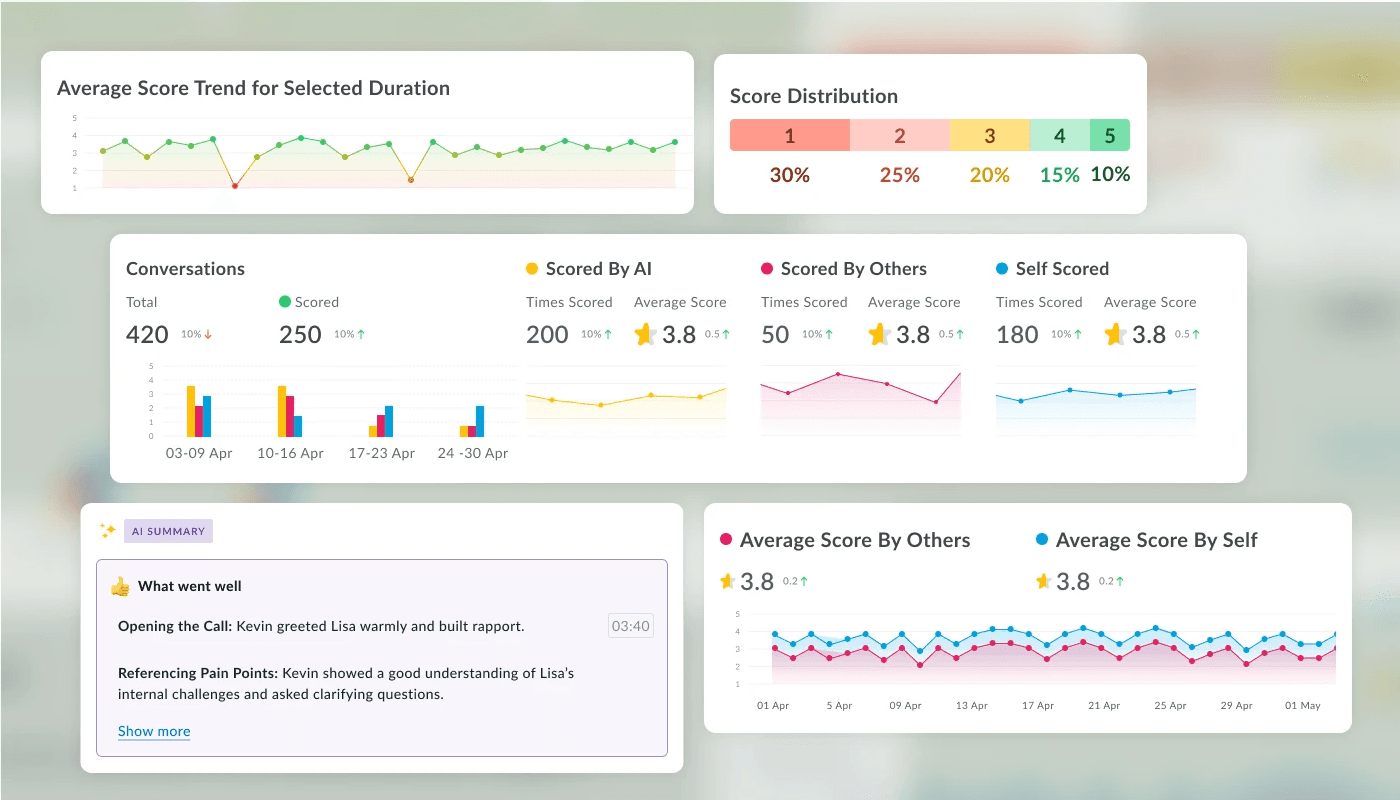The width and height of the screenshot is (1400, 800).
Task: Click the Referencing Pain Points summary paragraph
Action: coord(346,683)
